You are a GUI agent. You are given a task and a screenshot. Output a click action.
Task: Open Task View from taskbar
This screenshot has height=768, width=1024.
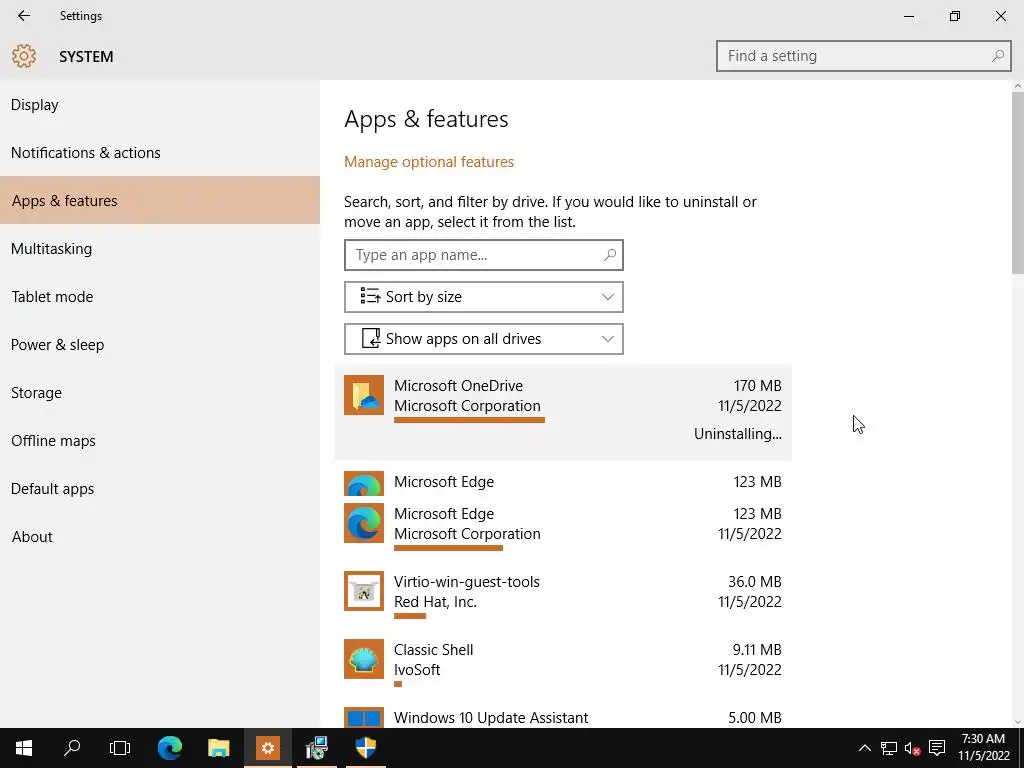tap(120, 748)
